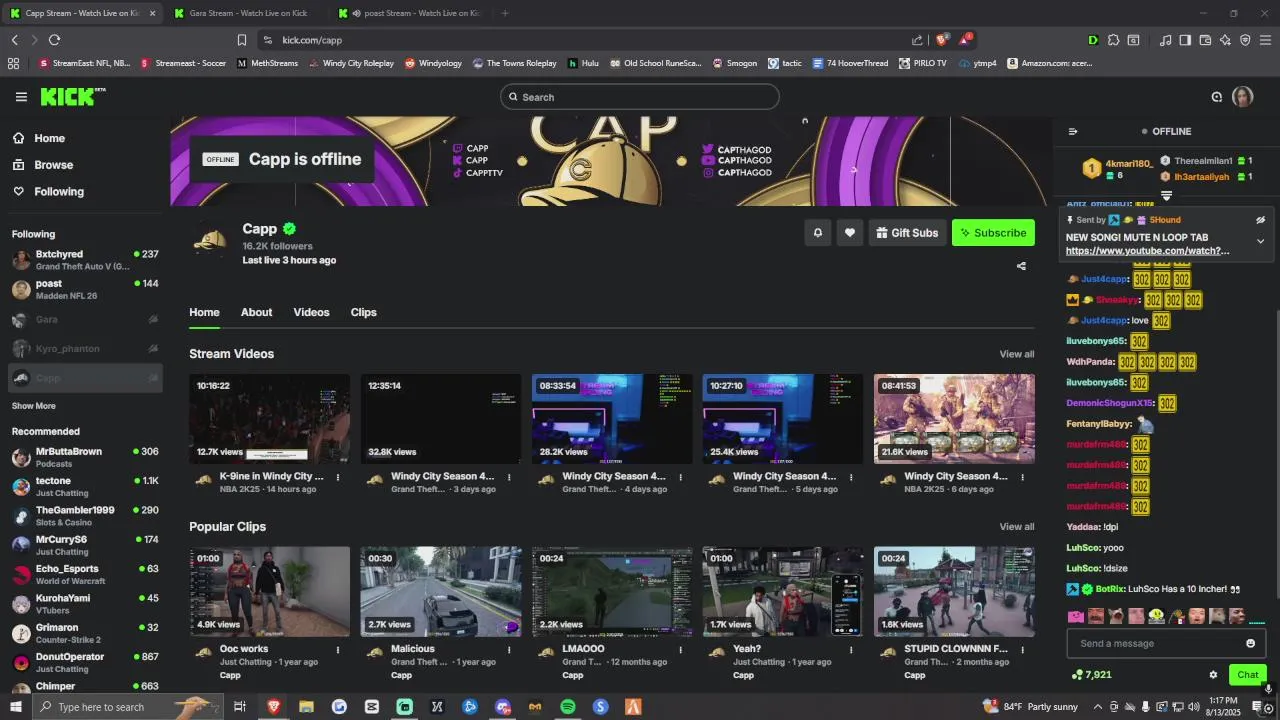Screen dimensions: 1280x720
Task: Click the share icon below Subscribe
Action: [x=1021, y=266]
